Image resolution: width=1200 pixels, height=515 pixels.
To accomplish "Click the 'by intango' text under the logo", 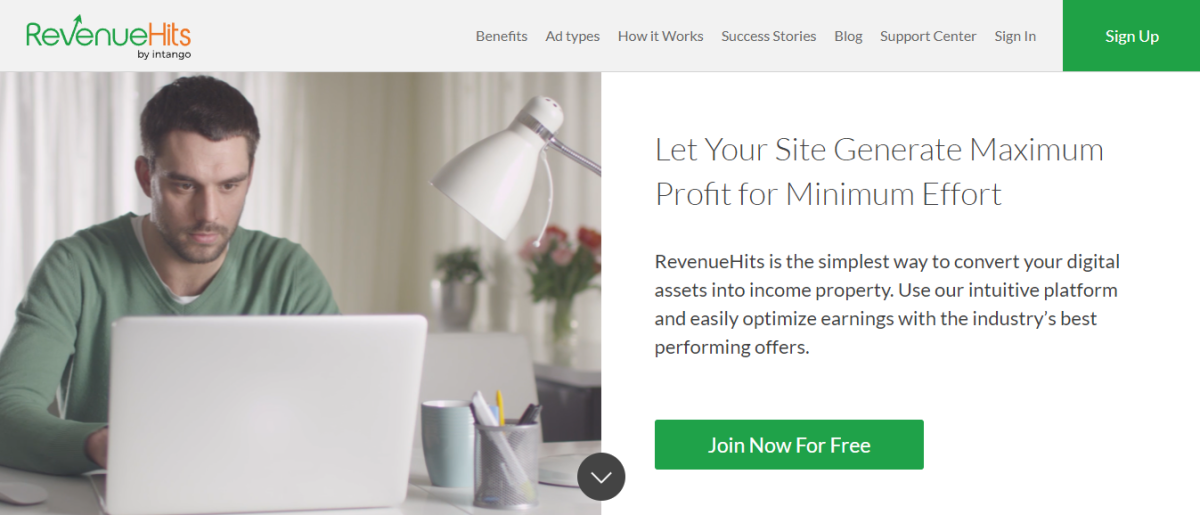I will pyautogui.click(x=163, y=55).
